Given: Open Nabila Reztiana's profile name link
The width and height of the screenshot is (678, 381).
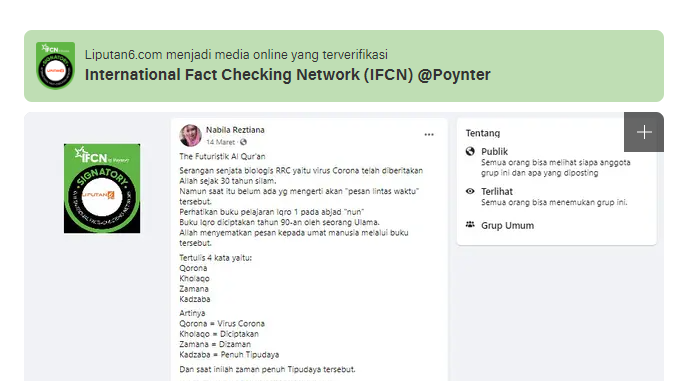Looking at the screenshot, I should tap(235, 130).
